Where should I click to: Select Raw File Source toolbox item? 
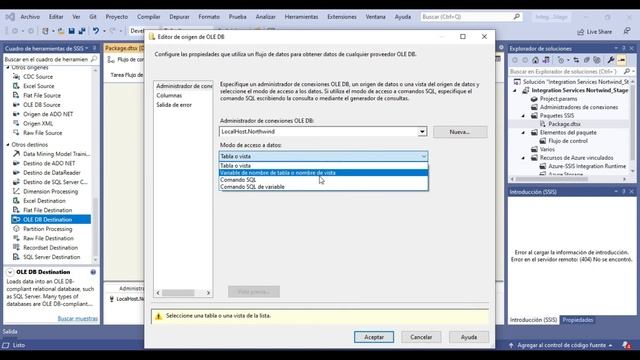pos(42,133)
